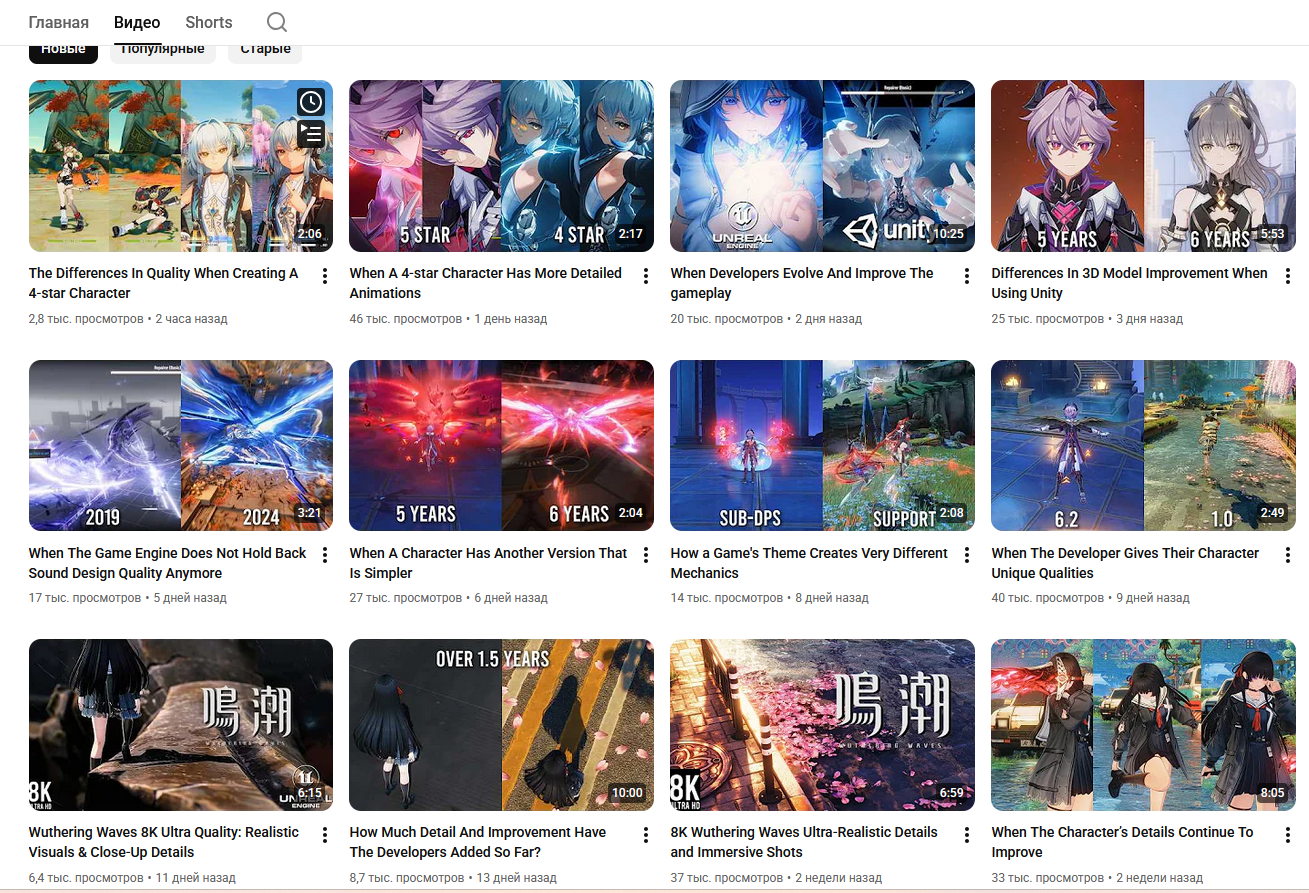Click the '33 тыс. просмотров • 2 недели назад' text
The image size is (1309, 893).
(x=1098, y=878)
